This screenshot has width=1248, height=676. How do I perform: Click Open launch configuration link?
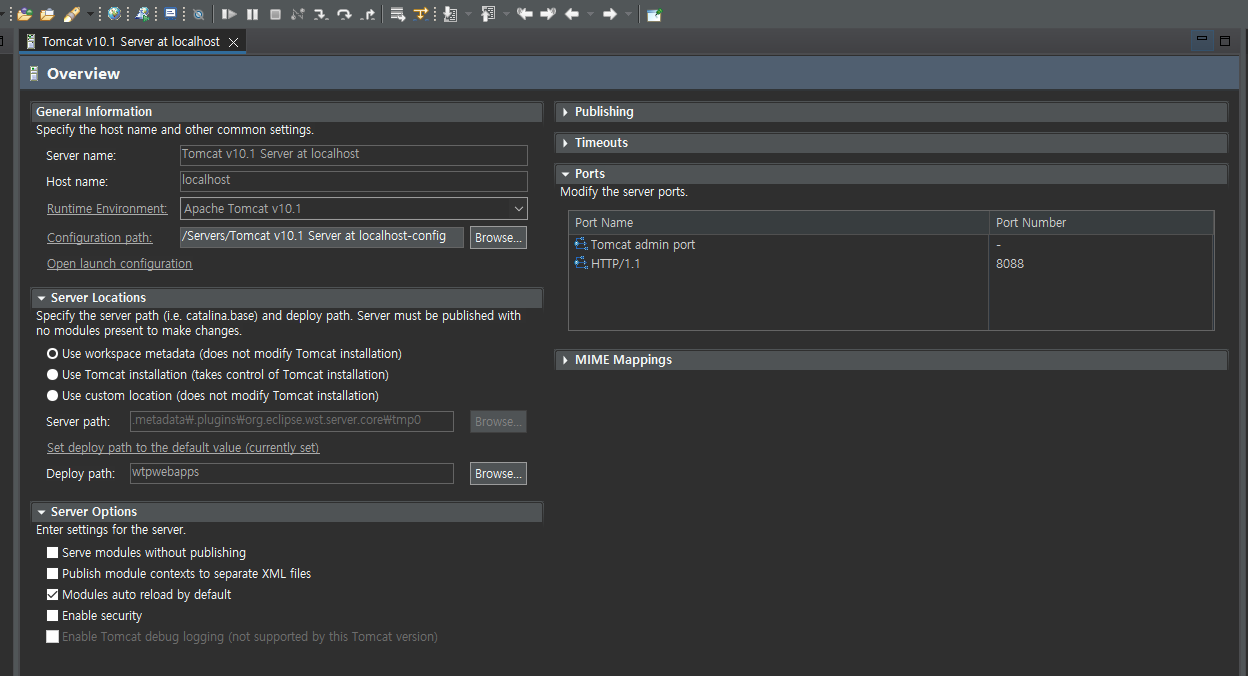click(x=119, y=264)
